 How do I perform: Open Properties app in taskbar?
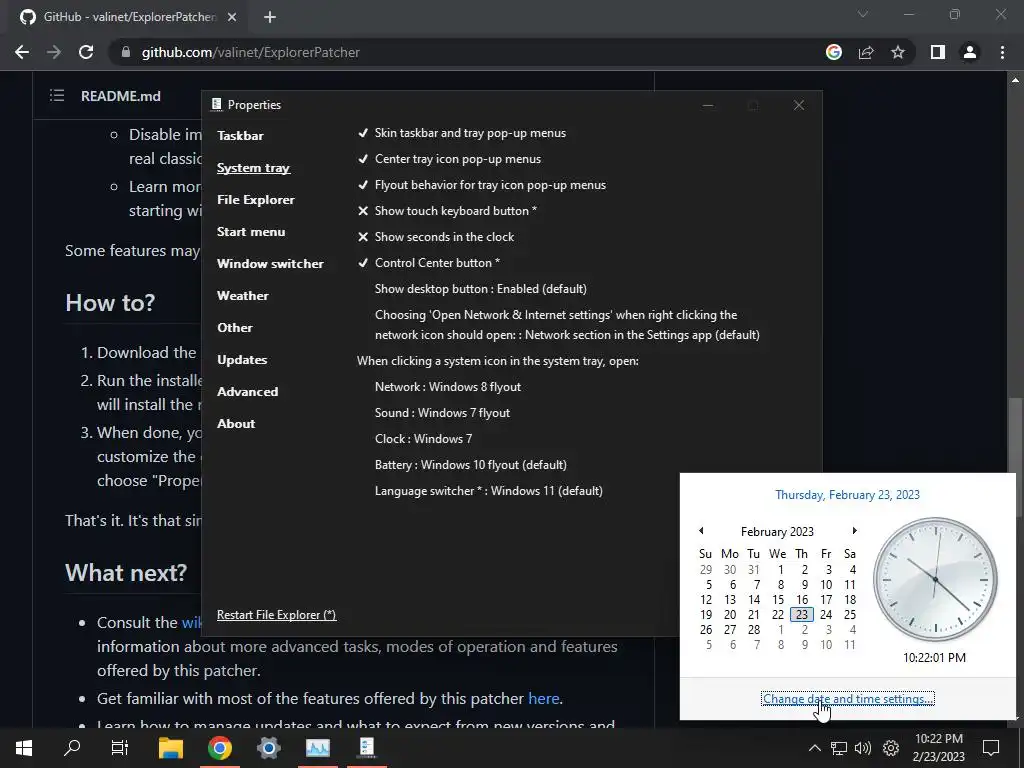tap(366, 748)
